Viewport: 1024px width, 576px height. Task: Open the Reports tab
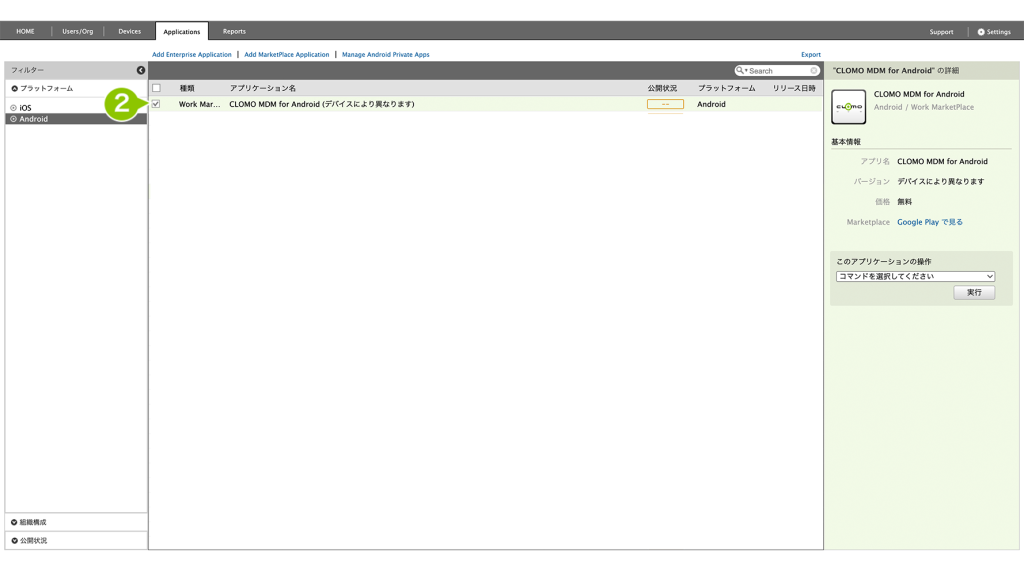[x=234, y=31]
